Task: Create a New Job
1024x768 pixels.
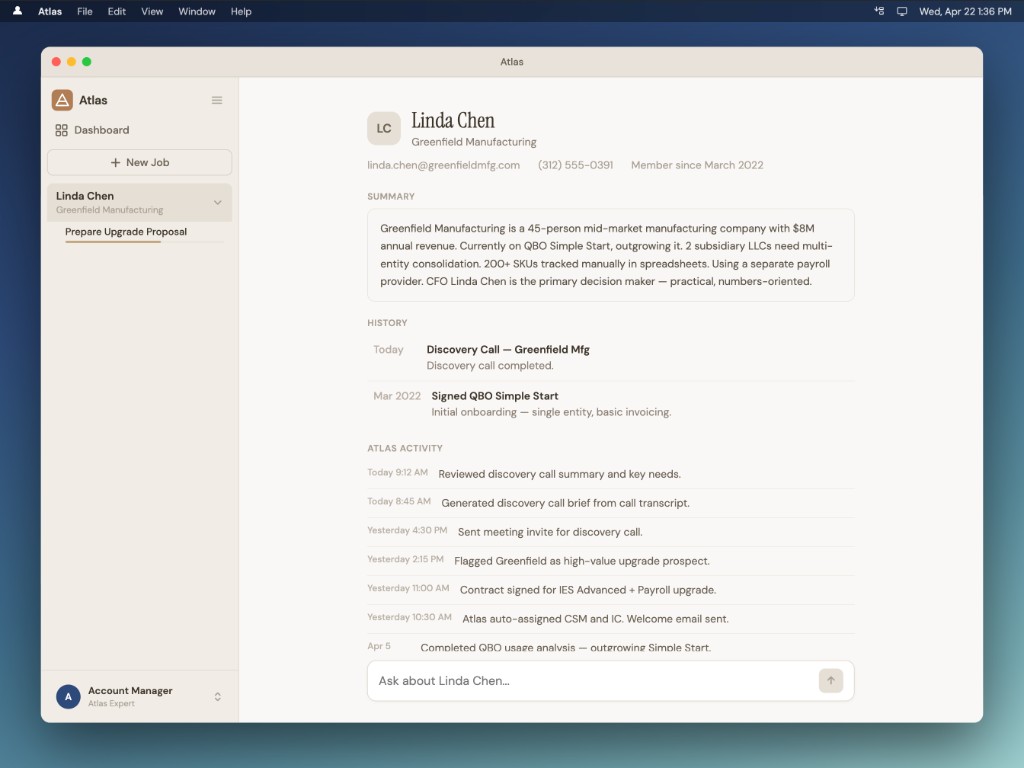Action: (140, 162)
